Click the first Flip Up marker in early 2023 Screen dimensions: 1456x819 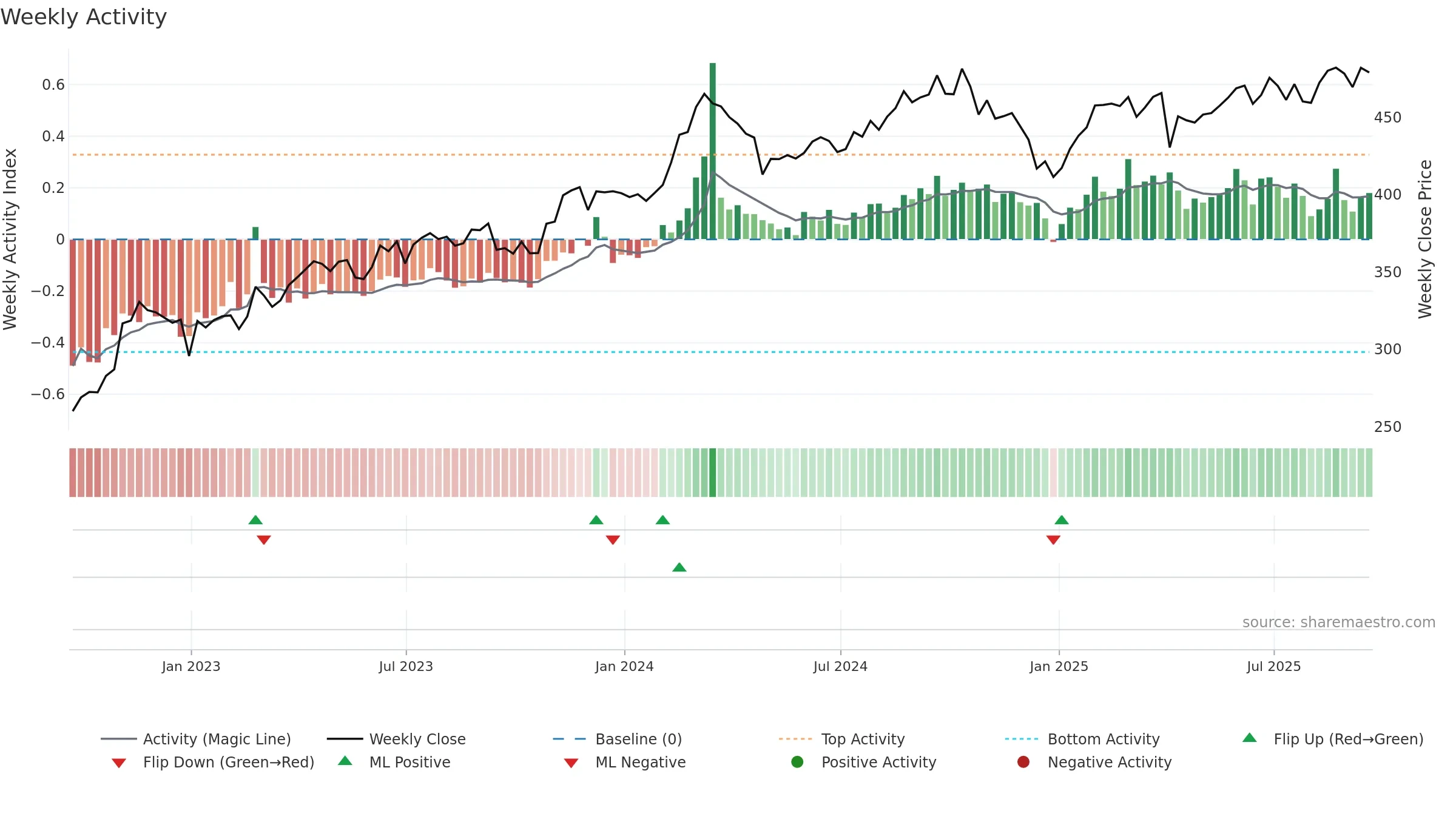[x=255, y=520]
